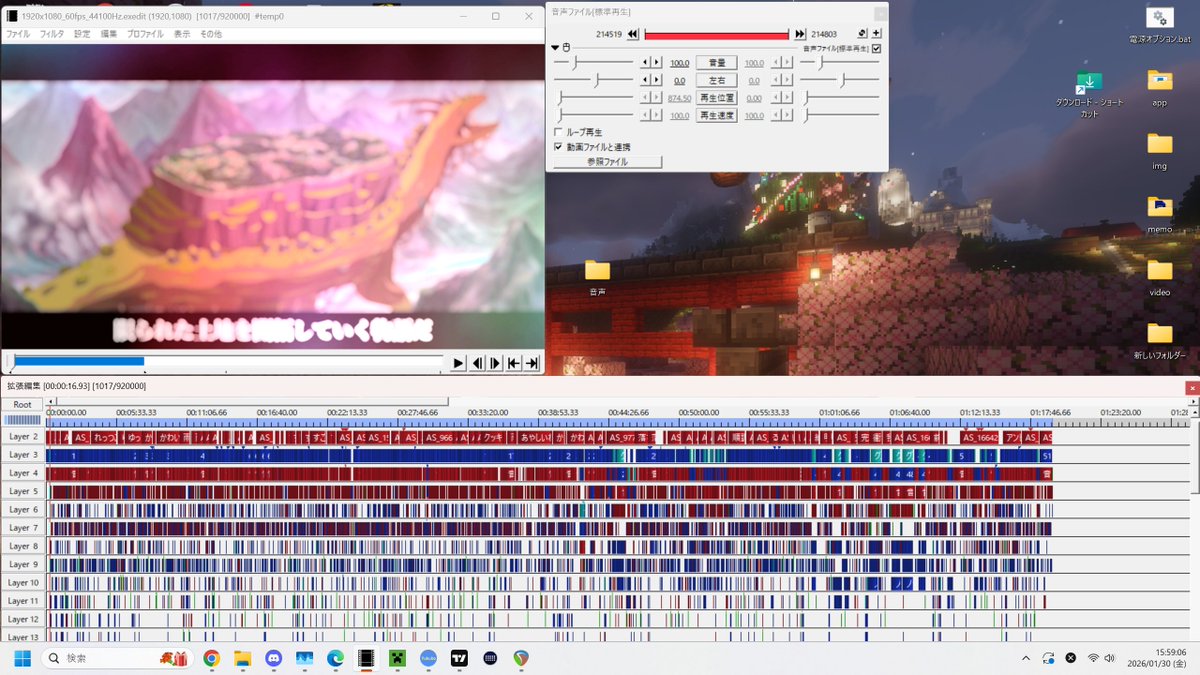Image resolution: width=1200 pixels, height=675 pixels.
Task: Jump to the first frame button
Action: pyautogui.click(x=514, y=363)
